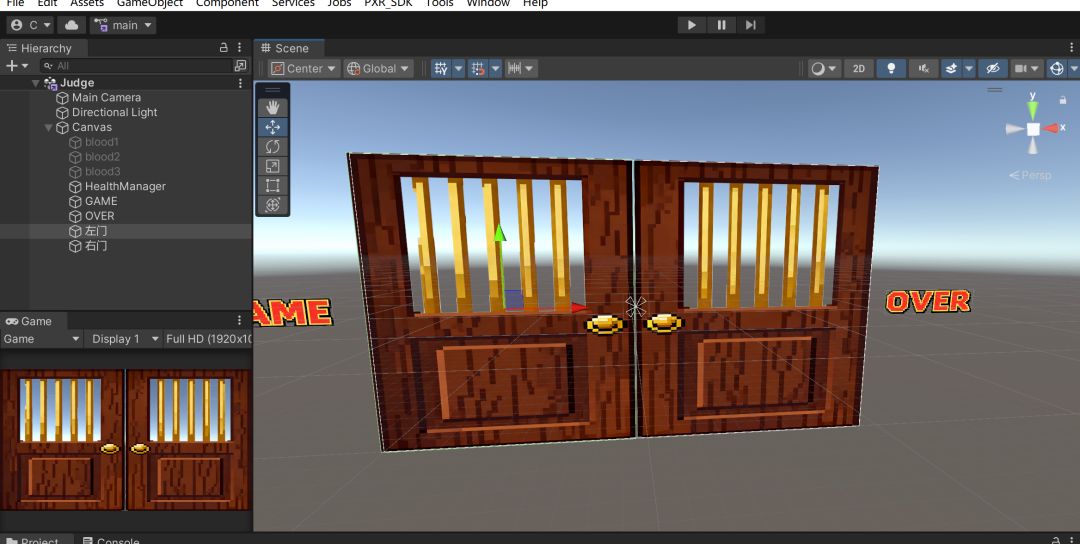
Task: Click the Gizmos sphere icon
Action: tap(1057, 68)
